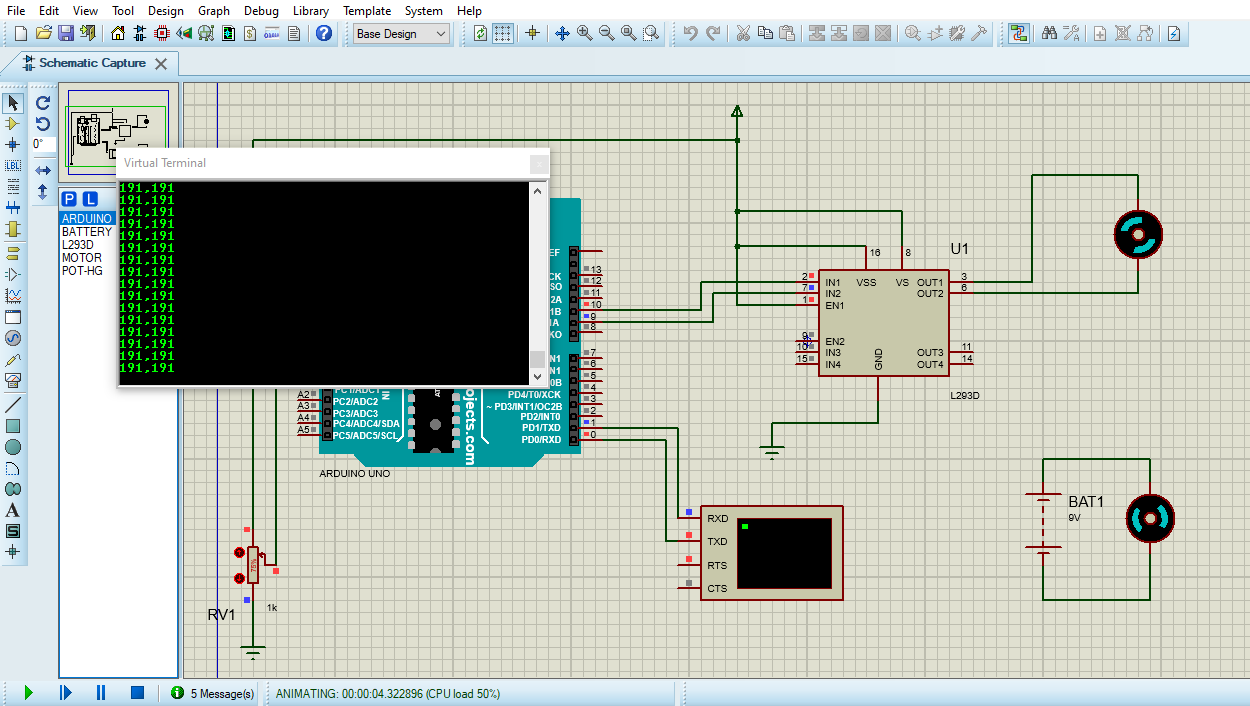
Task: Select the Component mode tool
Action: [x=13, y=122]
